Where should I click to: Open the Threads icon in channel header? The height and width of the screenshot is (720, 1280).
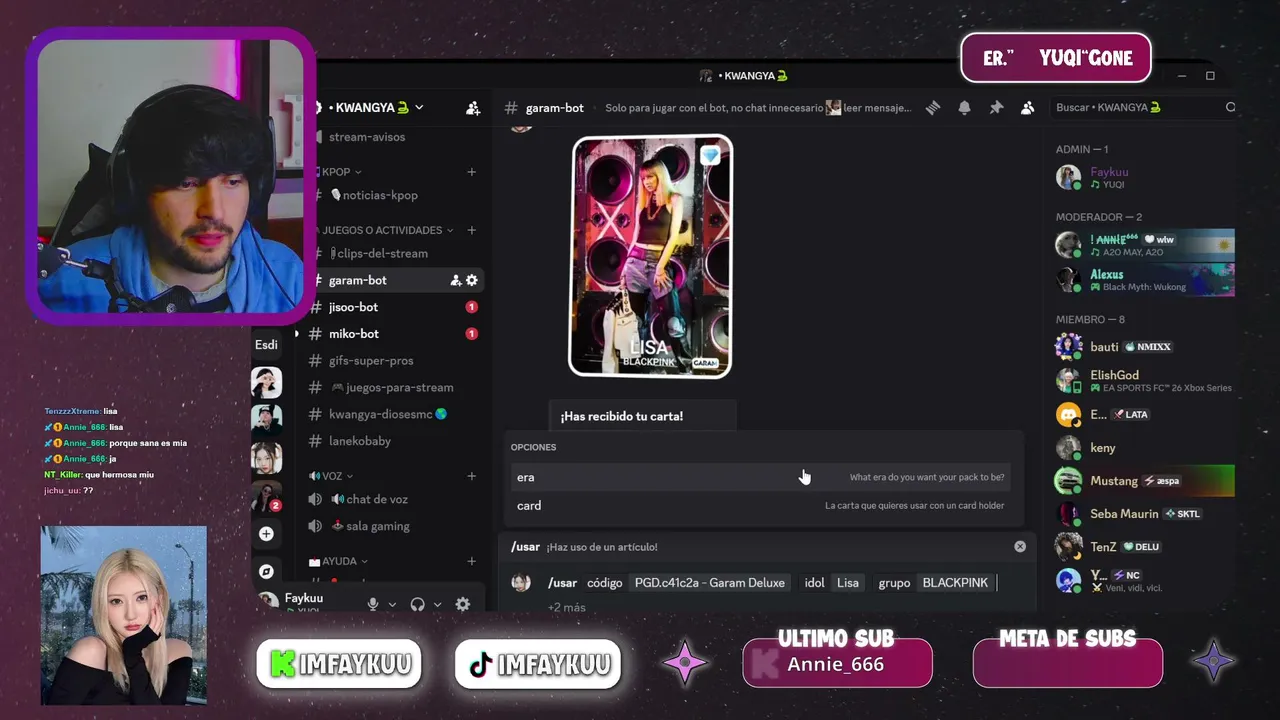tap(933, 108)
